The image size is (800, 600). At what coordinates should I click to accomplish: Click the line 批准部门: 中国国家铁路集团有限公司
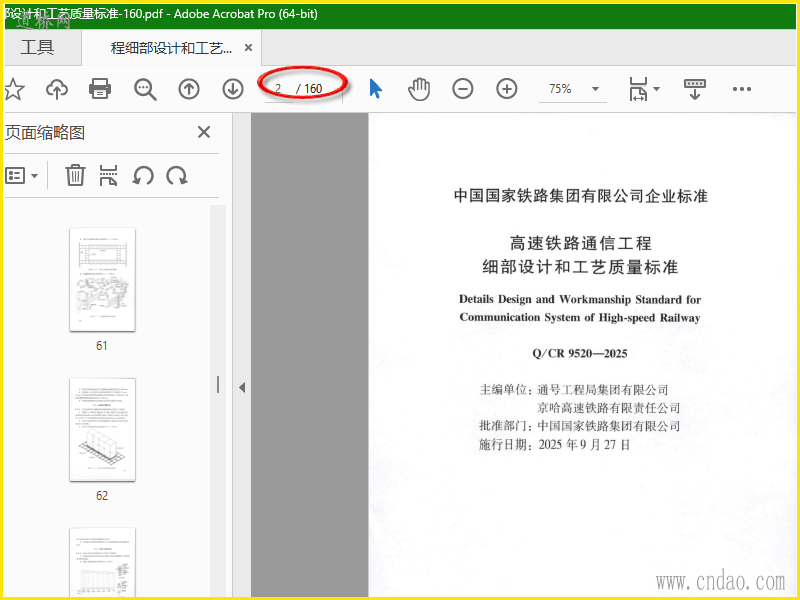580,426
